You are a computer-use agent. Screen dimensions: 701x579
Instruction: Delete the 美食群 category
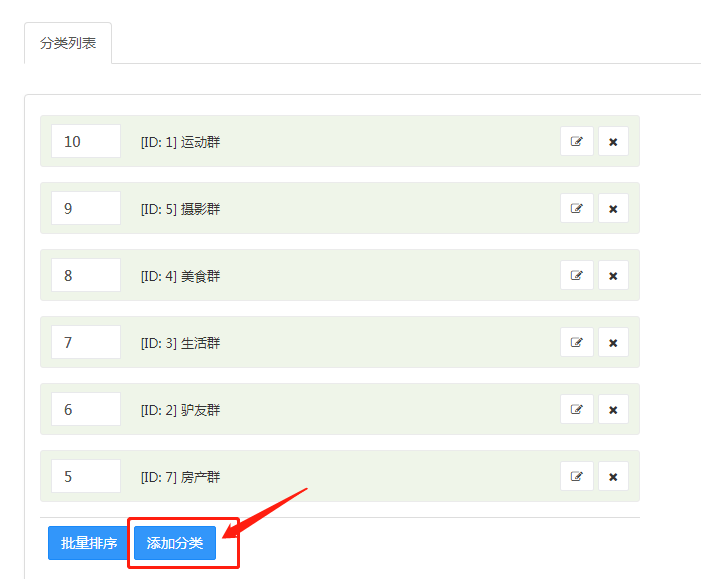click(613, 275)
